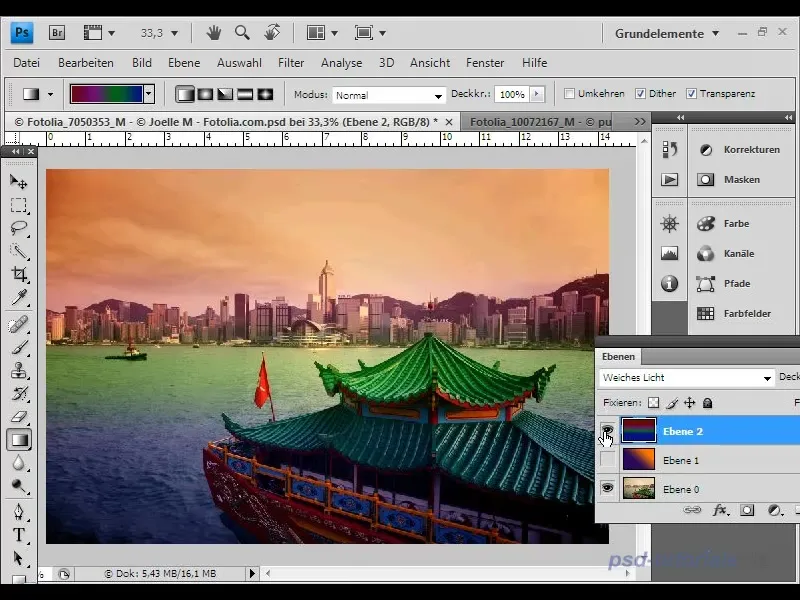Viewport: 800px width, 600px height.
Task: Choose angle gradient style
Action: (x=225, y=94)
